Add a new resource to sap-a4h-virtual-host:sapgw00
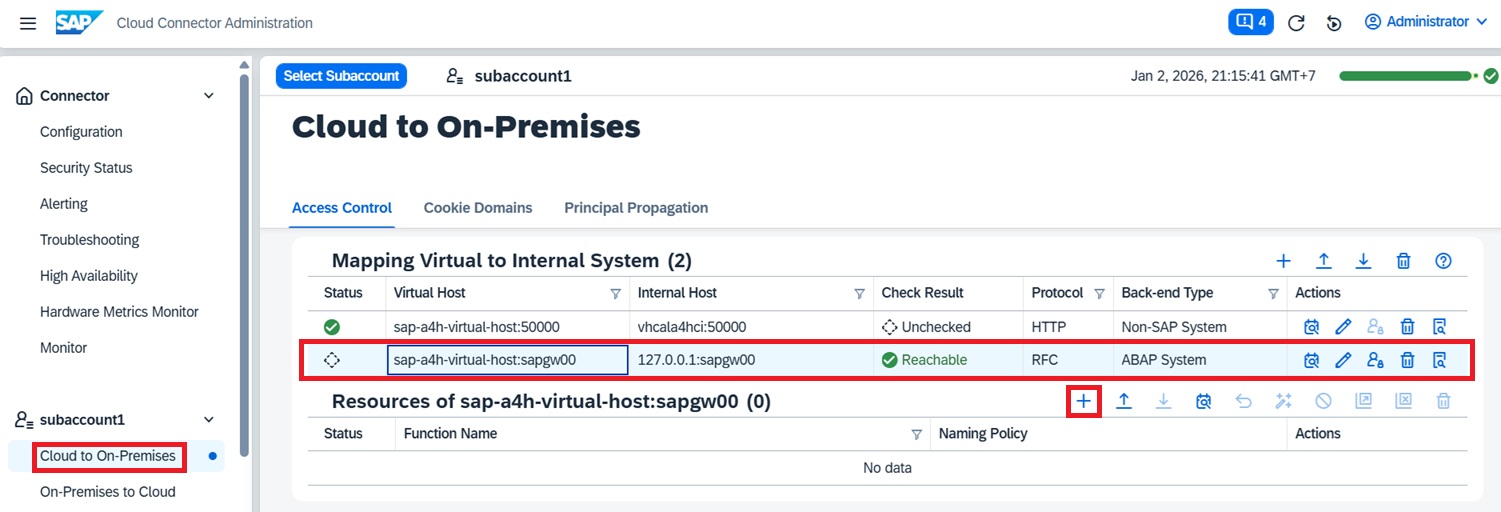The width and height of the screenshot is (1501, 512). (x=1084, y=401)
